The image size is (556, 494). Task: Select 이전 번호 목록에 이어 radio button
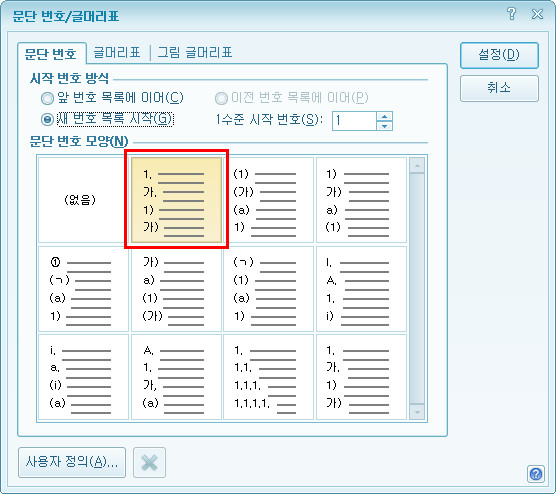221,98
